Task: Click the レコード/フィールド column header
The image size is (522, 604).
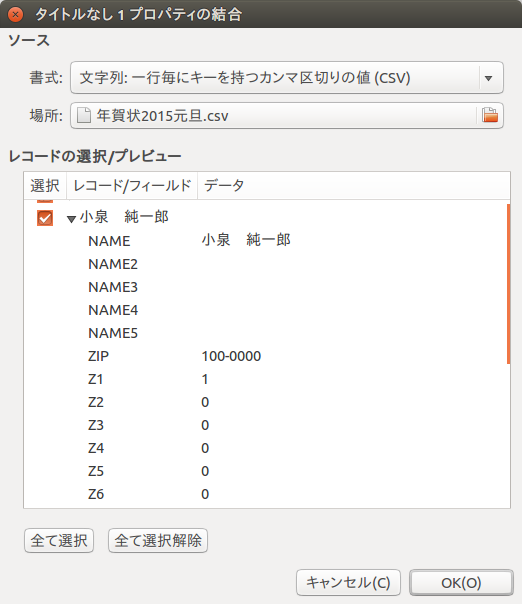Action: click(x=132, y=186)
